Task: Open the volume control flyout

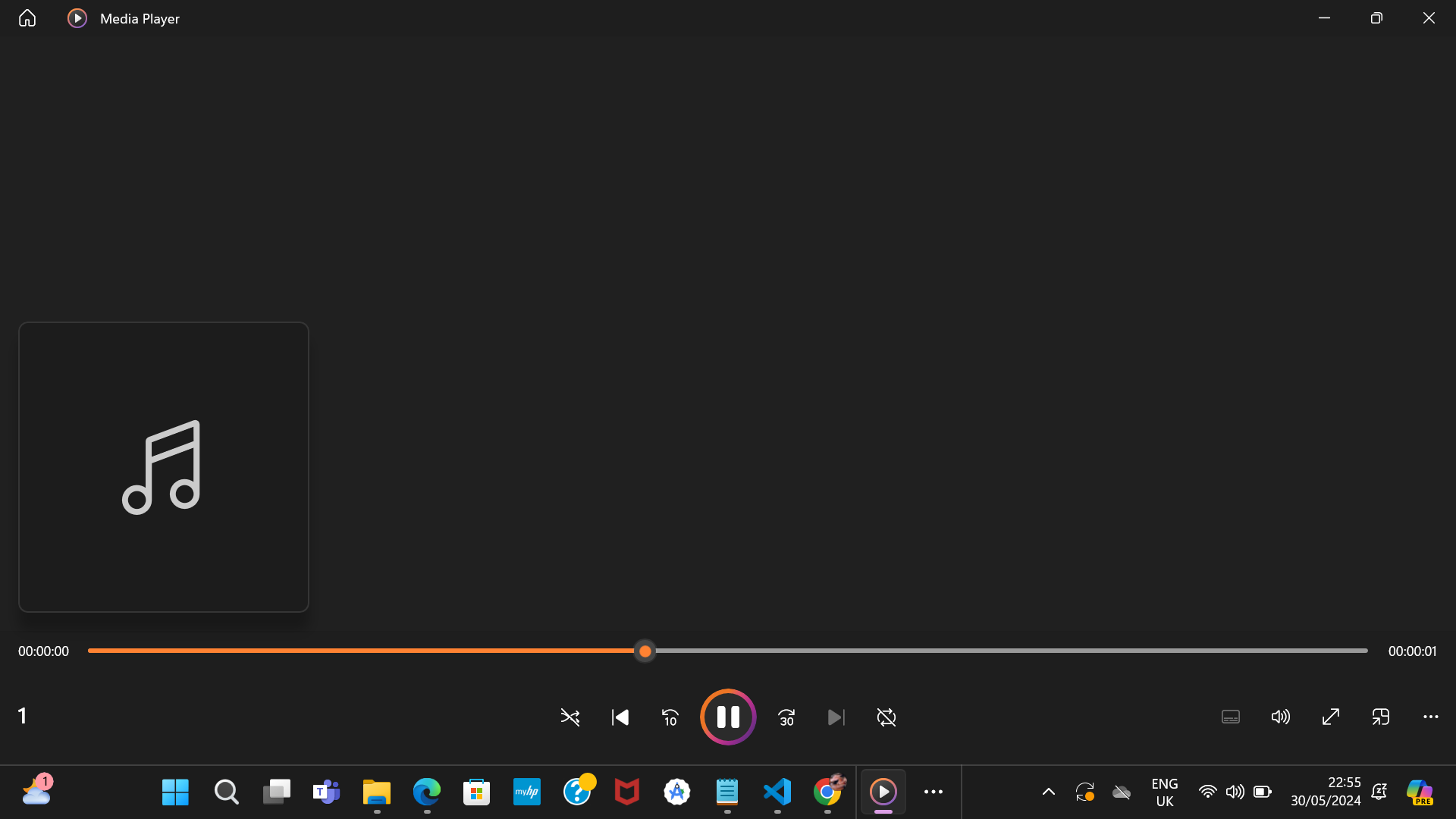Action: (x=1280, y=717)
